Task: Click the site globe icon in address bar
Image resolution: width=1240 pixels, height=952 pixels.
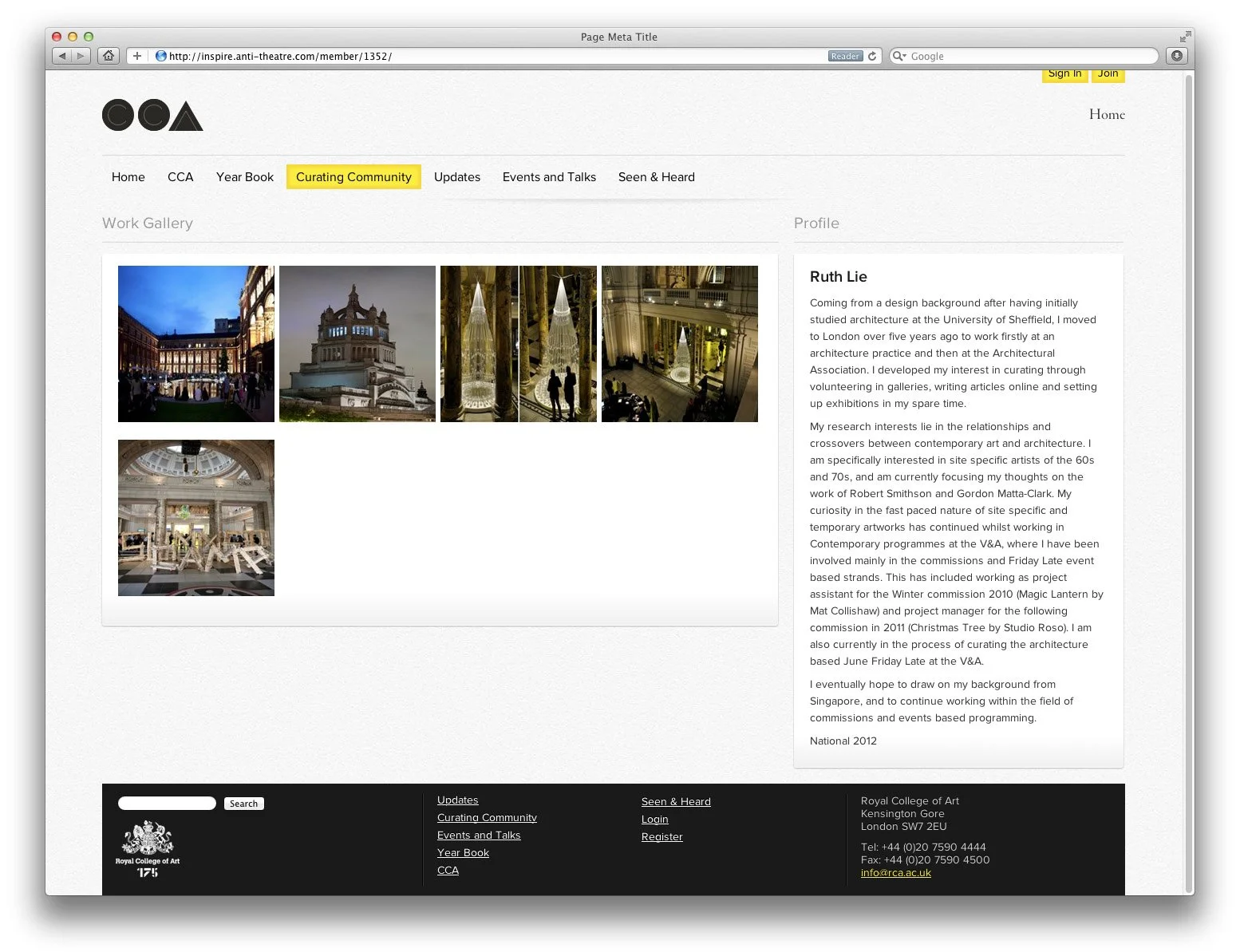Action: (160, 56)
